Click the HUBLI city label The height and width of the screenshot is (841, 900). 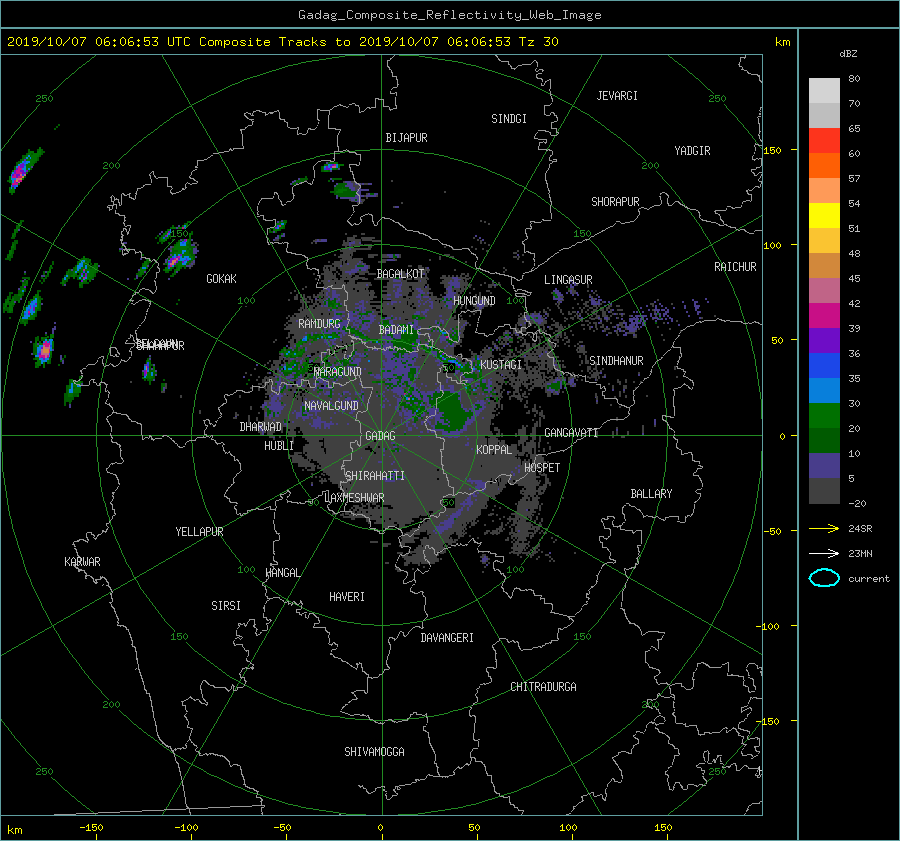click(x=279, y=446)
